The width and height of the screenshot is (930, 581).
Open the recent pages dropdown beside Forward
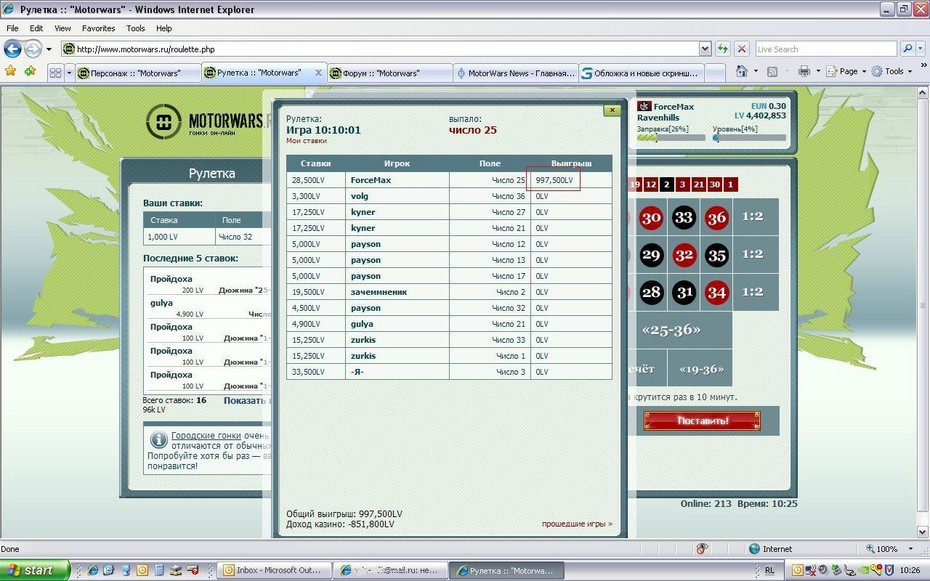pos(49,49)
